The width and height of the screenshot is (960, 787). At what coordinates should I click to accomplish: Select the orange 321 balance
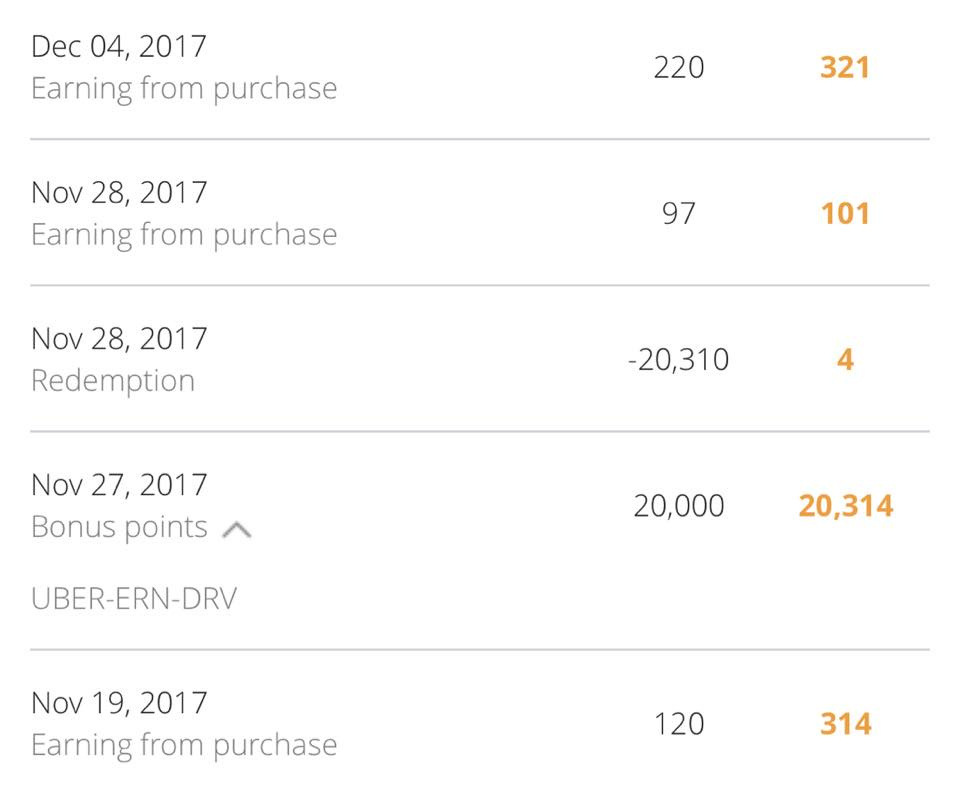point(844,67)
